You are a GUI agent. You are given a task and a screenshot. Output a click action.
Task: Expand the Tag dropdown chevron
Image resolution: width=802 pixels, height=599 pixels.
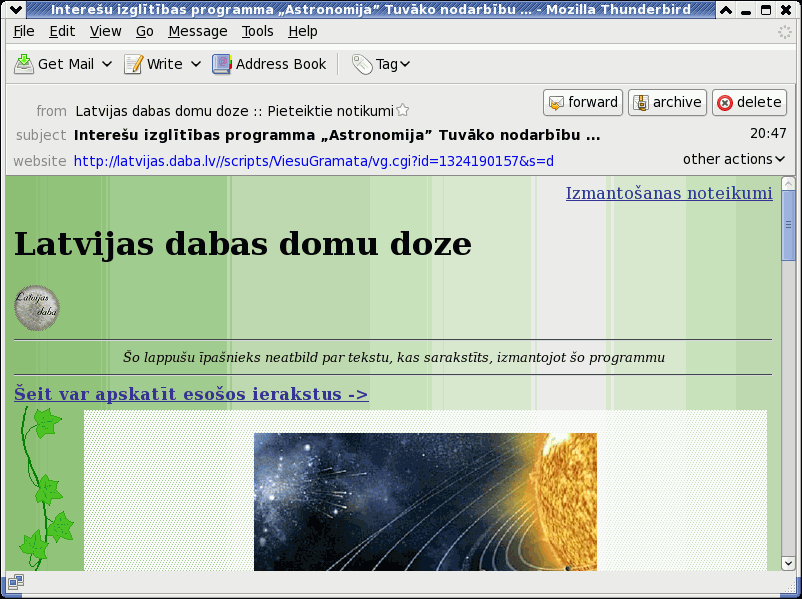tap(405, 64)
